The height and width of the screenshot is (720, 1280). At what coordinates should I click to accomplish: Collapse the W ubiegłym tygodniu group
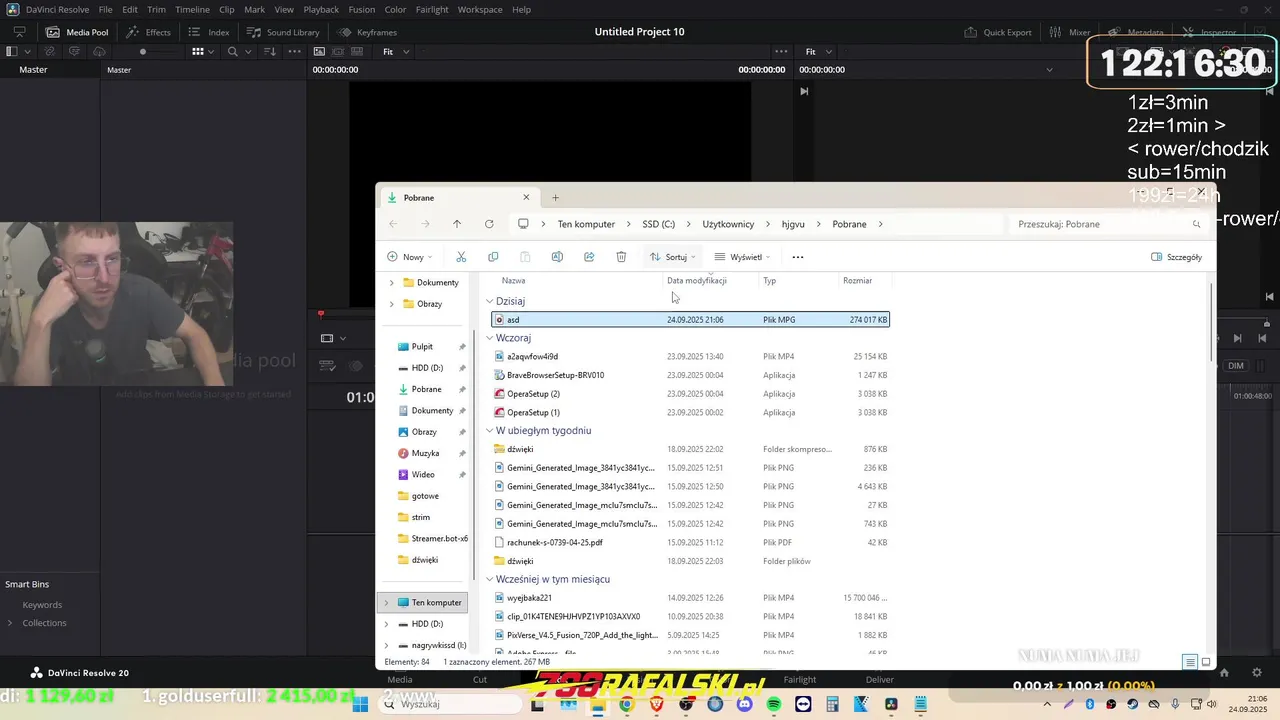click(490, 431)
